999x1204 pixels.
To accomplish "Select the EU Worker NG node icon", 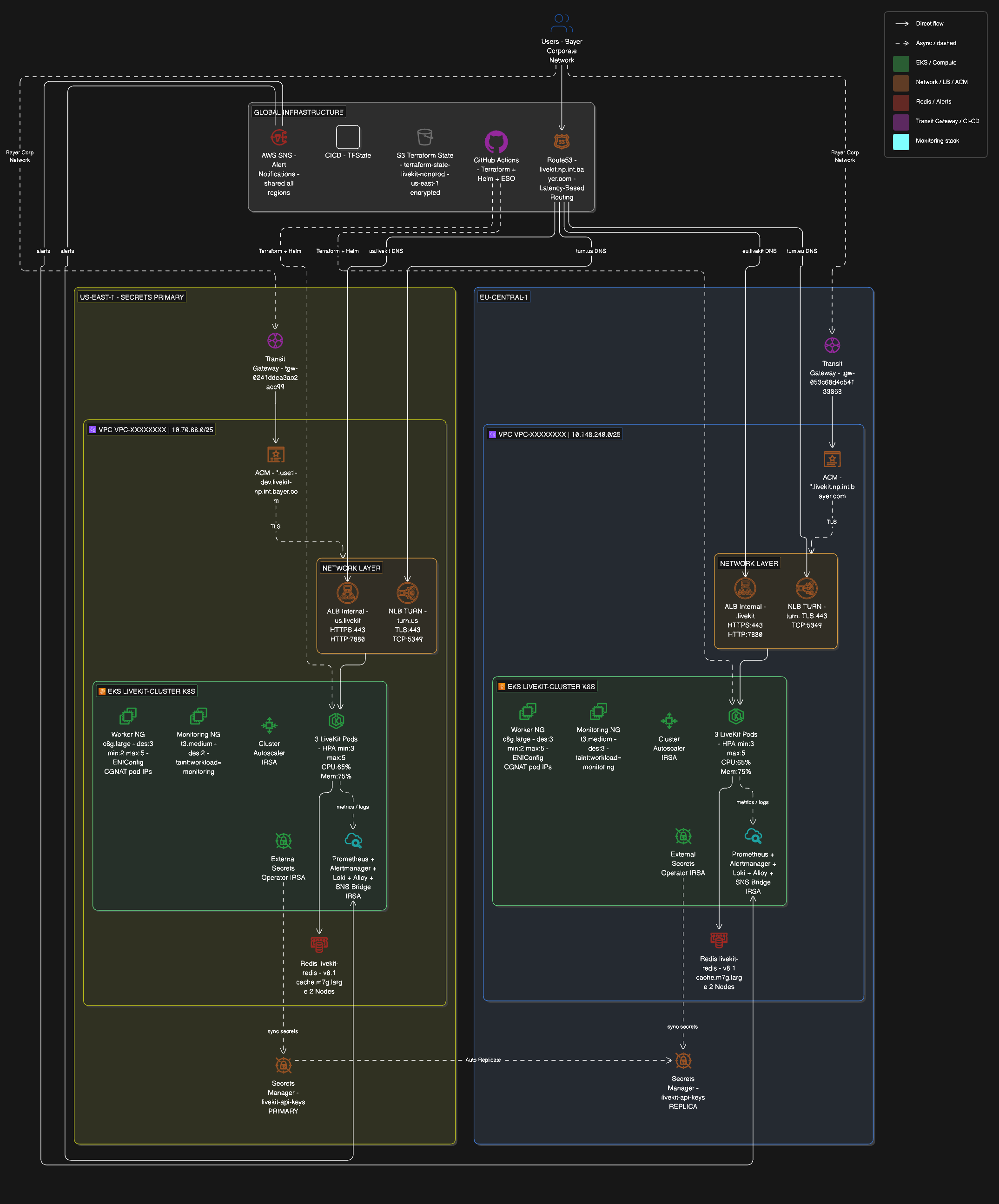I will pos(528,711).
